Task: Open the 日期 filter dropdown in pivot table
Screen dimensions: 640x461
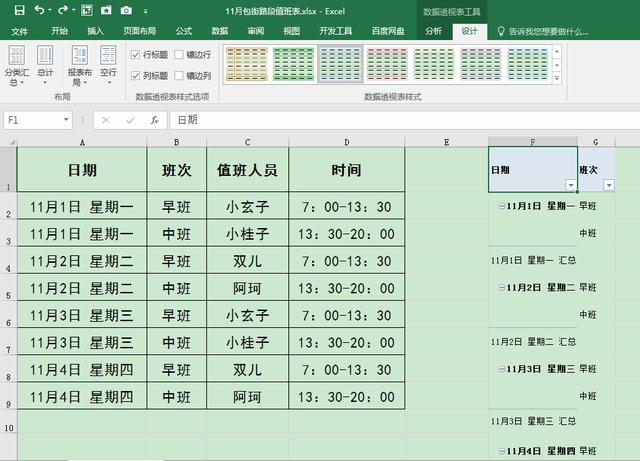Action: point(571,185)
